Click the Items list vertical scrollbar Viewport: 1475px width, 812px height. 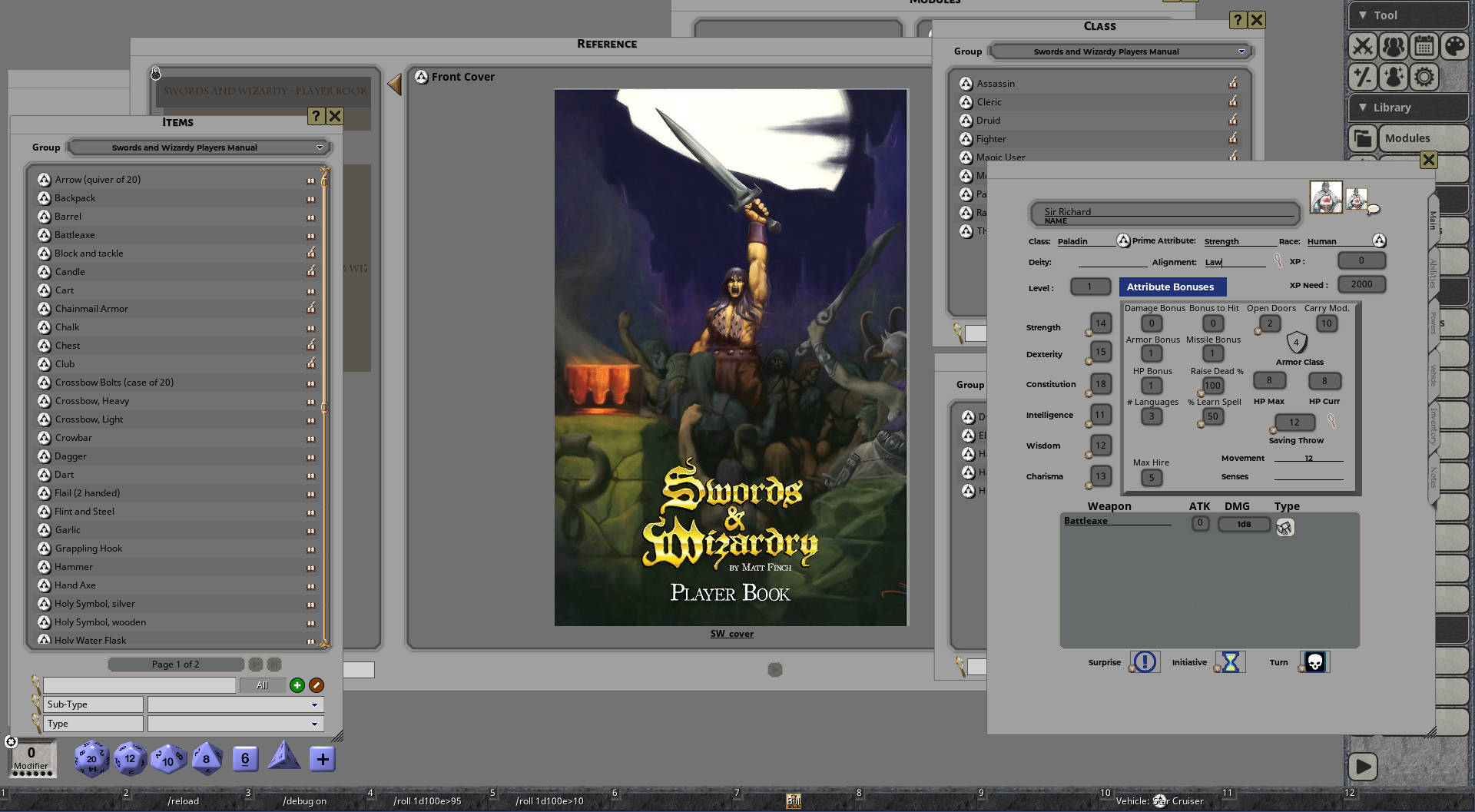(x=325, y=407)
